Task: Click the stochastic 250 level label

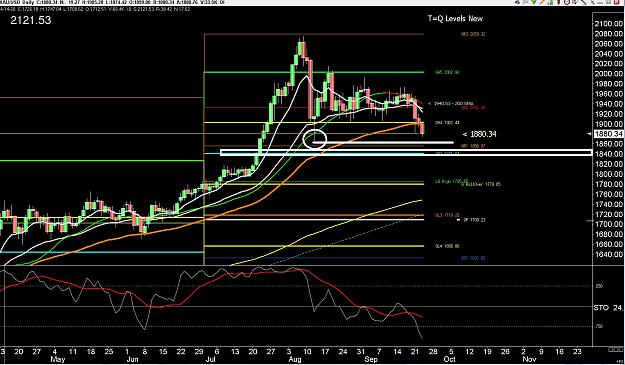Action: coord(599,286)
